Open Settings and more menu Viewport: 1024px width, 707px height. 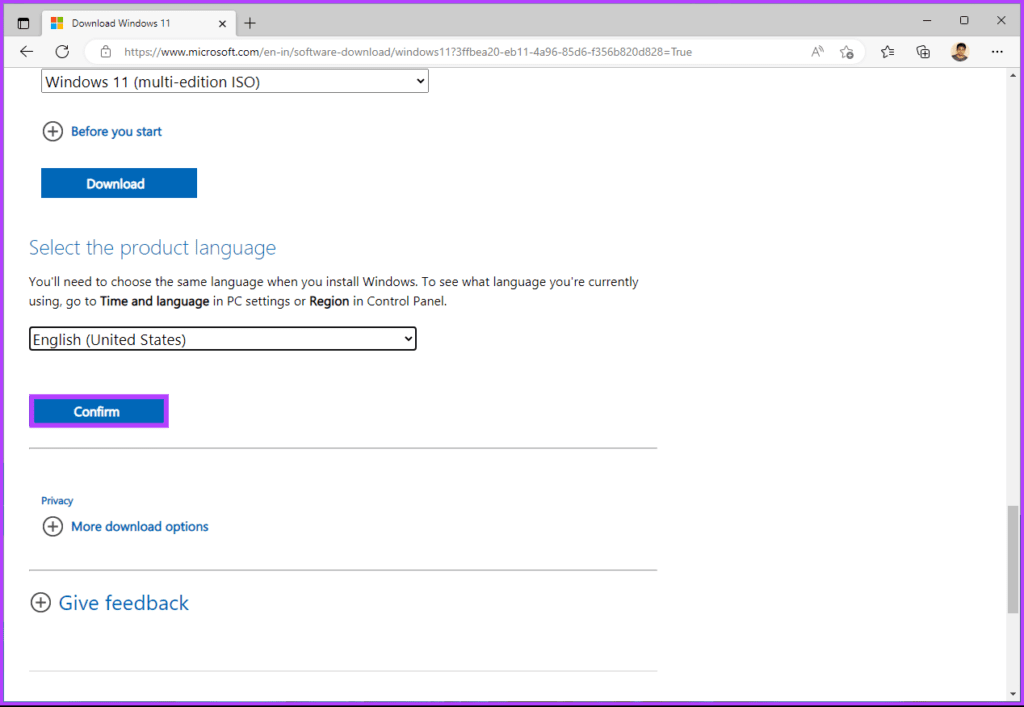point(997,52)
